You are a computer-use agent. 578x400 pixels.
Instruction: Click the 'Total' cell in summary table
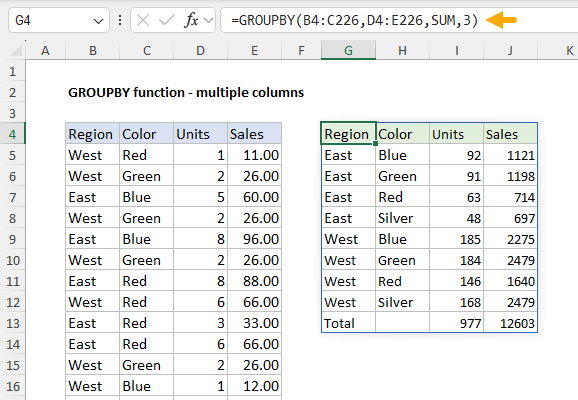click(x=348, y=323)
